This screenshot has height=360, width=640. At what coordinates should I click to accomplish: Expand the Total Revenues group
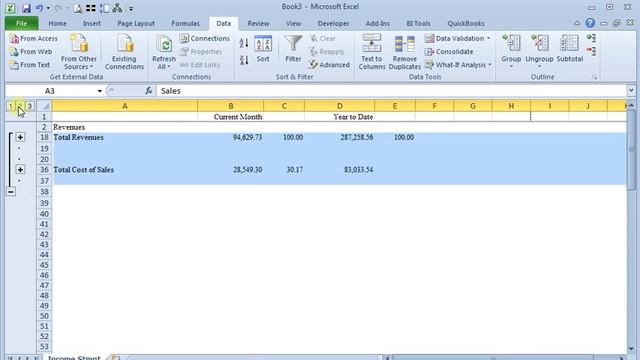coord(20,137)
